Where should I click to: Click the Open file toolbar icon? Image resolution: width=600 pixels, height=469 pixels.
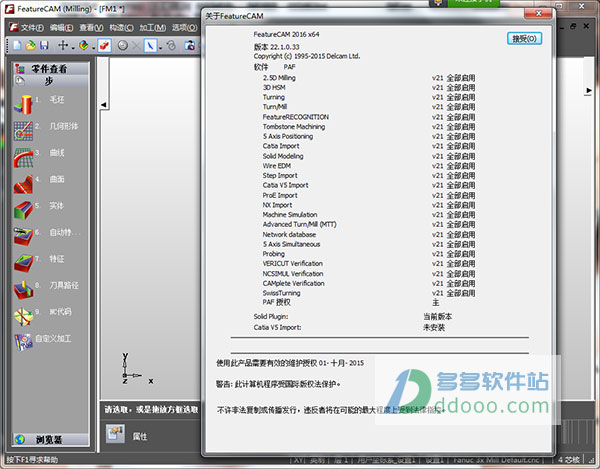pyautogui.click(x=31, y=46)
